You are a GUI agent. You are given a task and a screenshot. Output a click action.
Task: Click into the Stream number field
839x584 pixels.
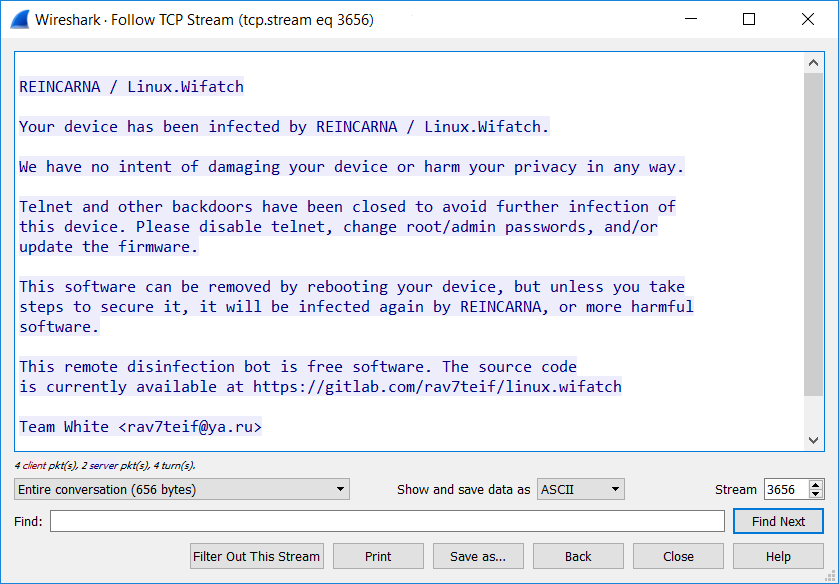[x=785, y=489]
